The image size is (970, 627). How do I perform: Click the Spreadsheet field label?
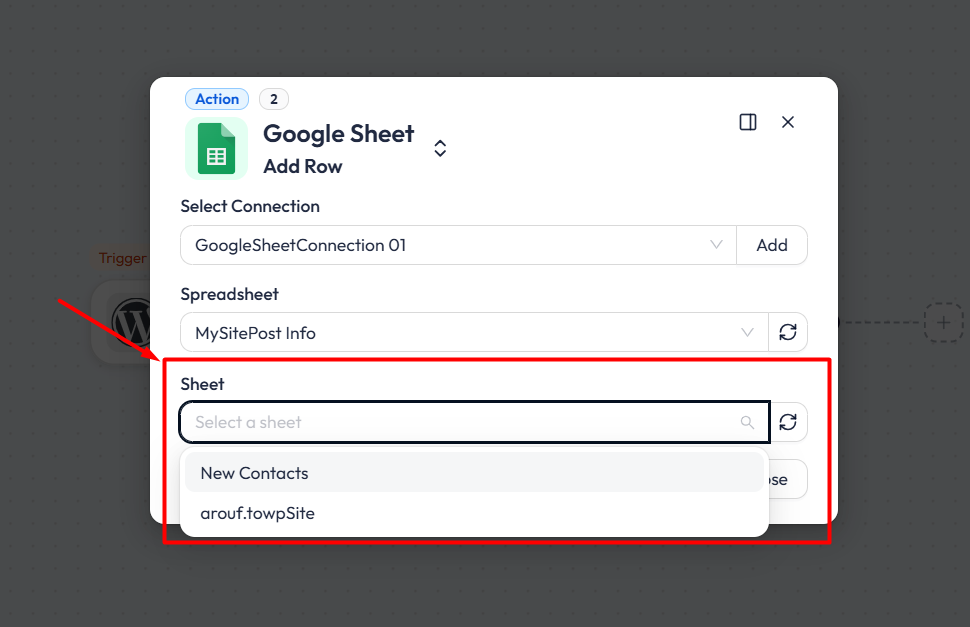(230, 294)
